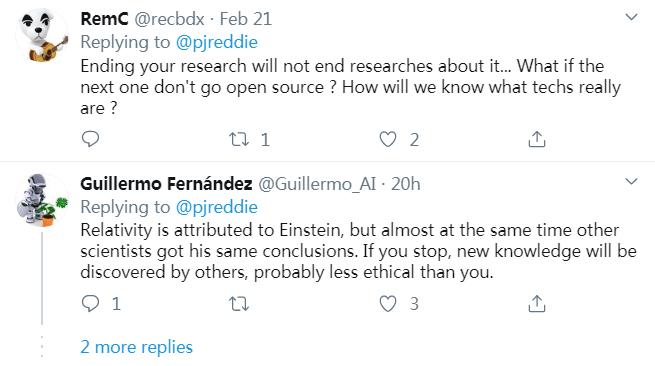Retweet RemC's tweet

click(239, 139)
